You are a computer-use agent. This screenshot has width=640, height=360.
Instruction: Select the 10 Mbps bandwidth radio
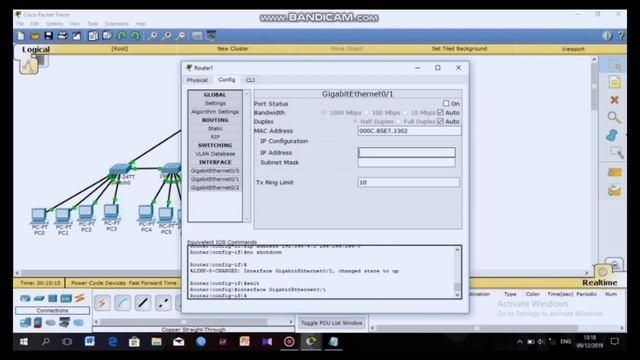[x=405, y=113]
